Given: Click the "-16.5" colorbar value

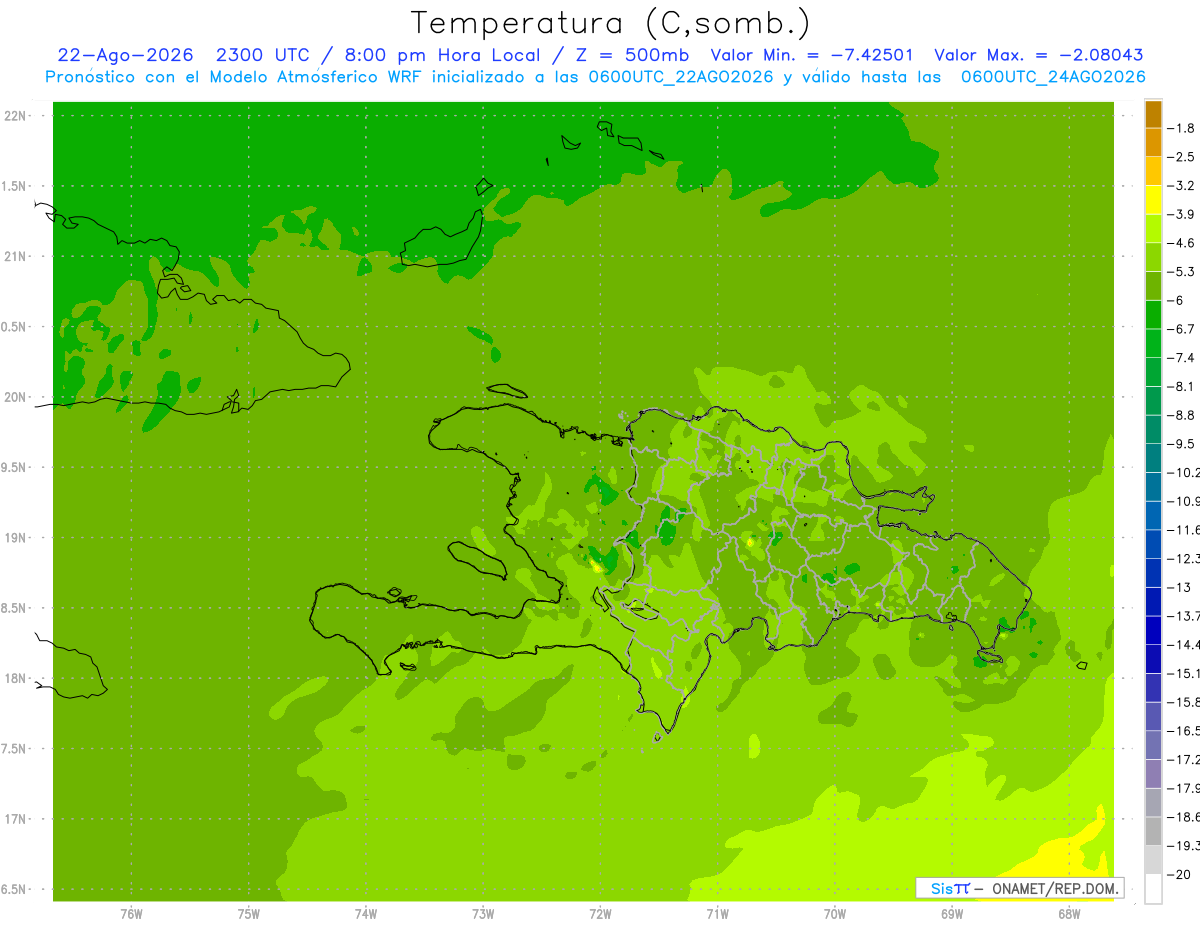Looking at the screenshot, I should coord(1183,731).
